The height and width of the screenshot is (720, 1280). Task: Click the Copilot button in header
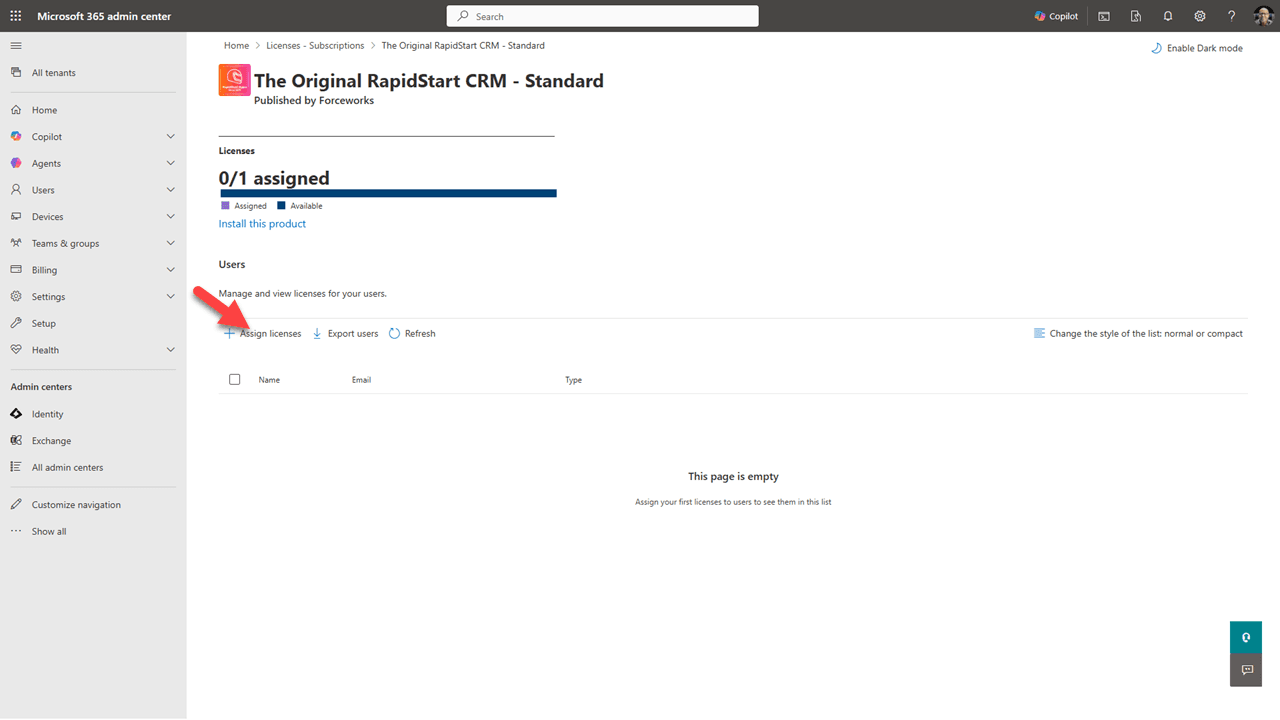point(1056,16)
